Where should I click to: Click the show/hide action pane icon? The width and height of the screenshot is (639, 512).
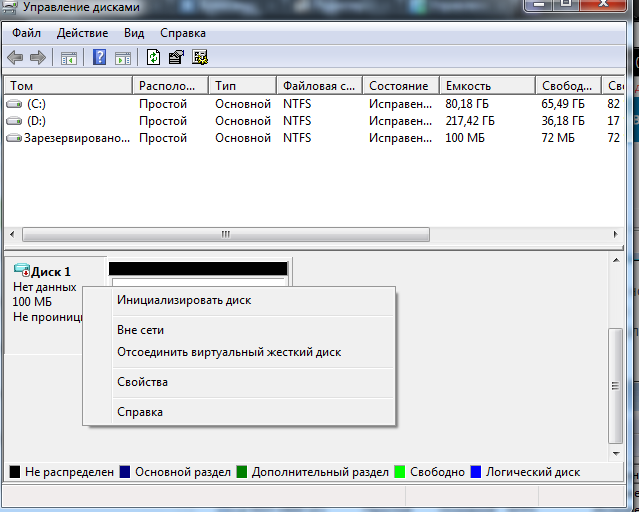[123, 57]
